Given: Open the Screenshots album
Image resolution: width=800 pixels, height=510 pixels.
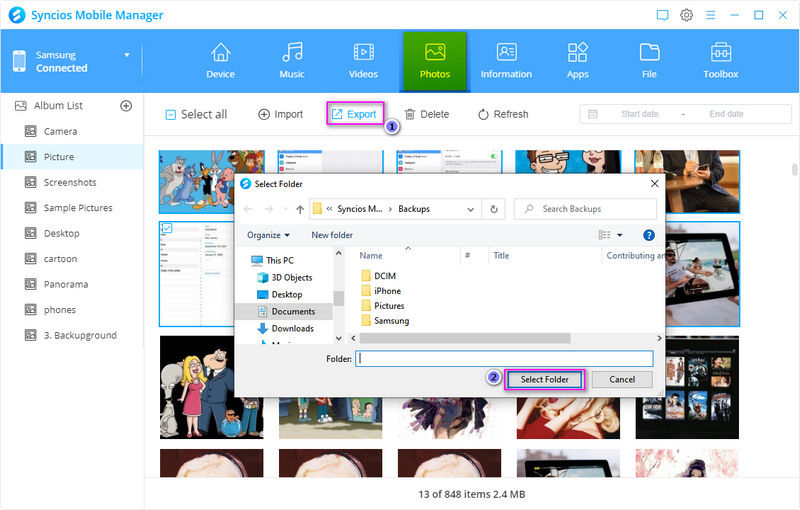Looking at the screenshot, I should point(71,182).
